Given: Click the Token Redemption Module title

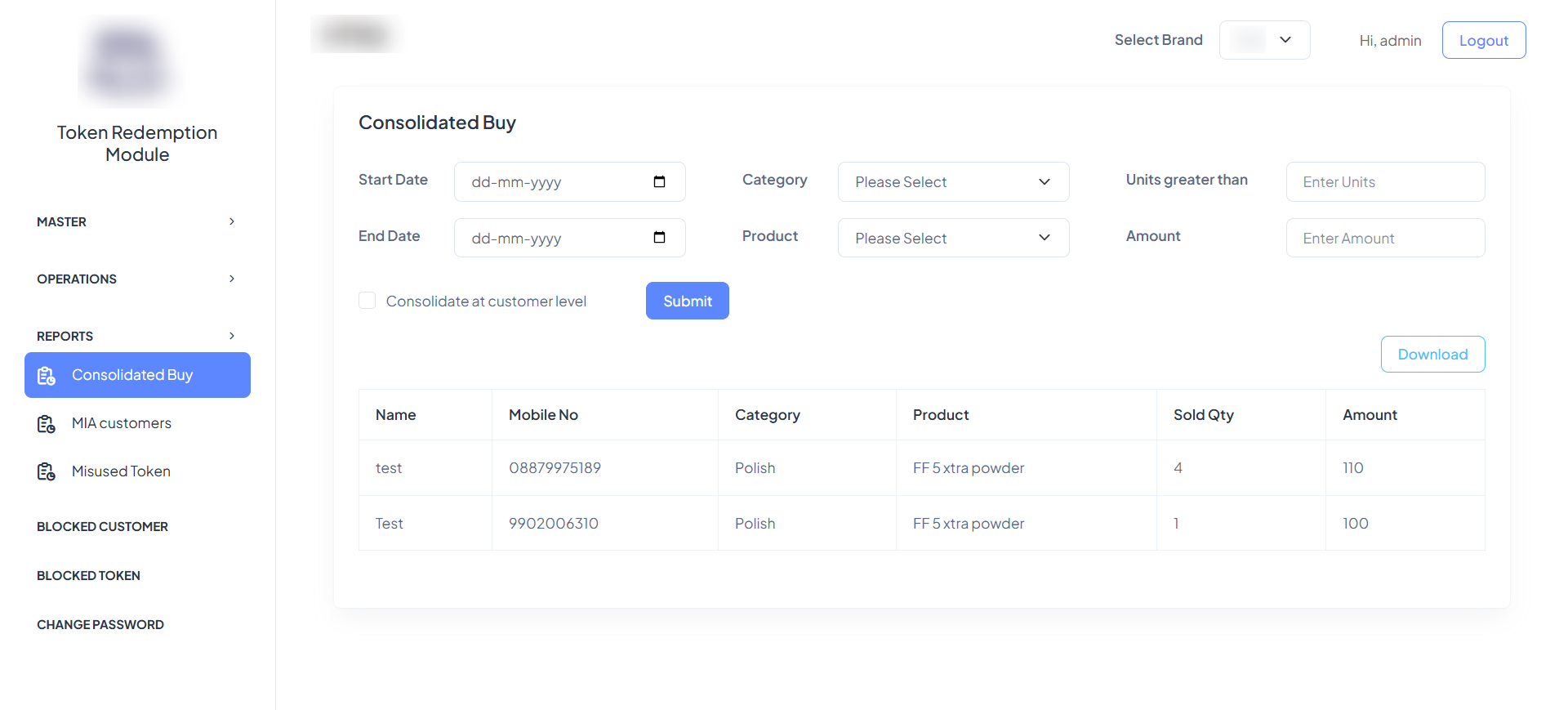Looking at the screenshot, I should (x=137, y=144).
